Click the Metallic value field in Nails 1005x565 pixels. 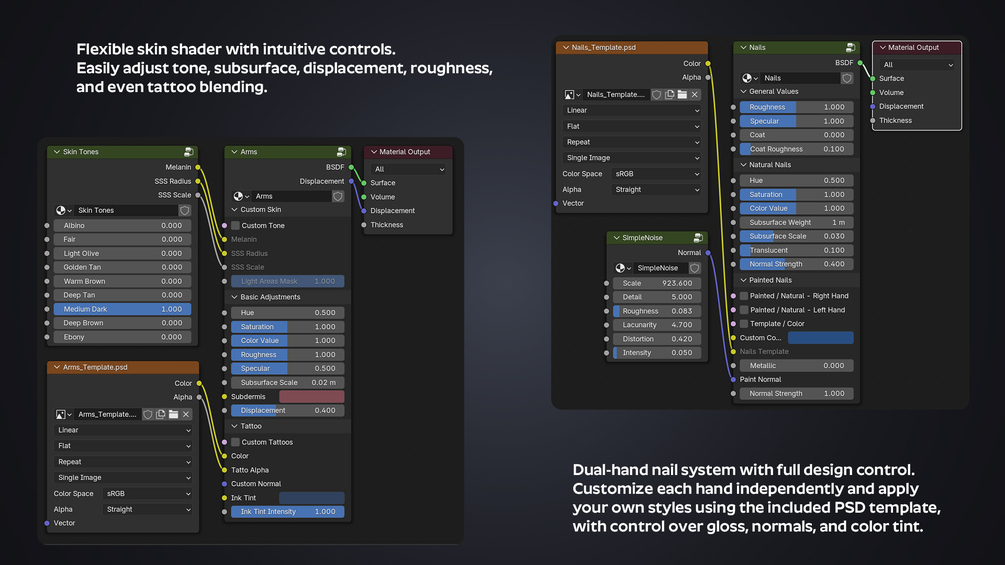(797, 366)
